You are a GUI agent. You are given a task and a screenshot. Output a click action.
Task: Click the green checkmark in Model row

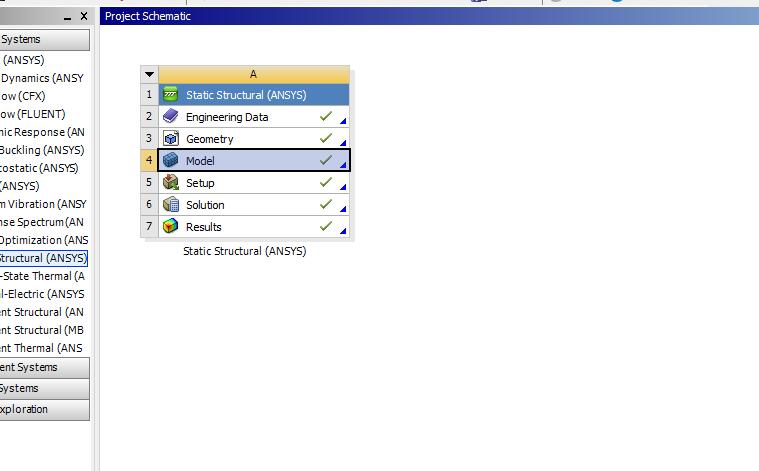[326, 160]
